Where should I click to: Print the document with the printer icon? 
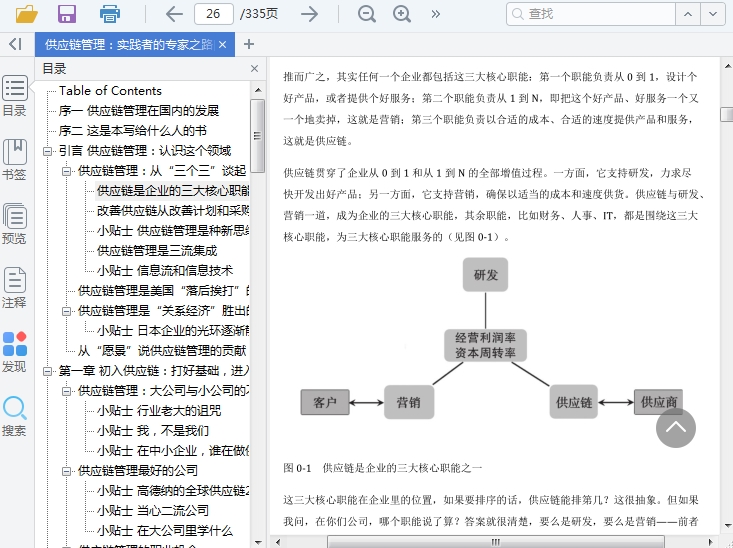pos(110,14)
